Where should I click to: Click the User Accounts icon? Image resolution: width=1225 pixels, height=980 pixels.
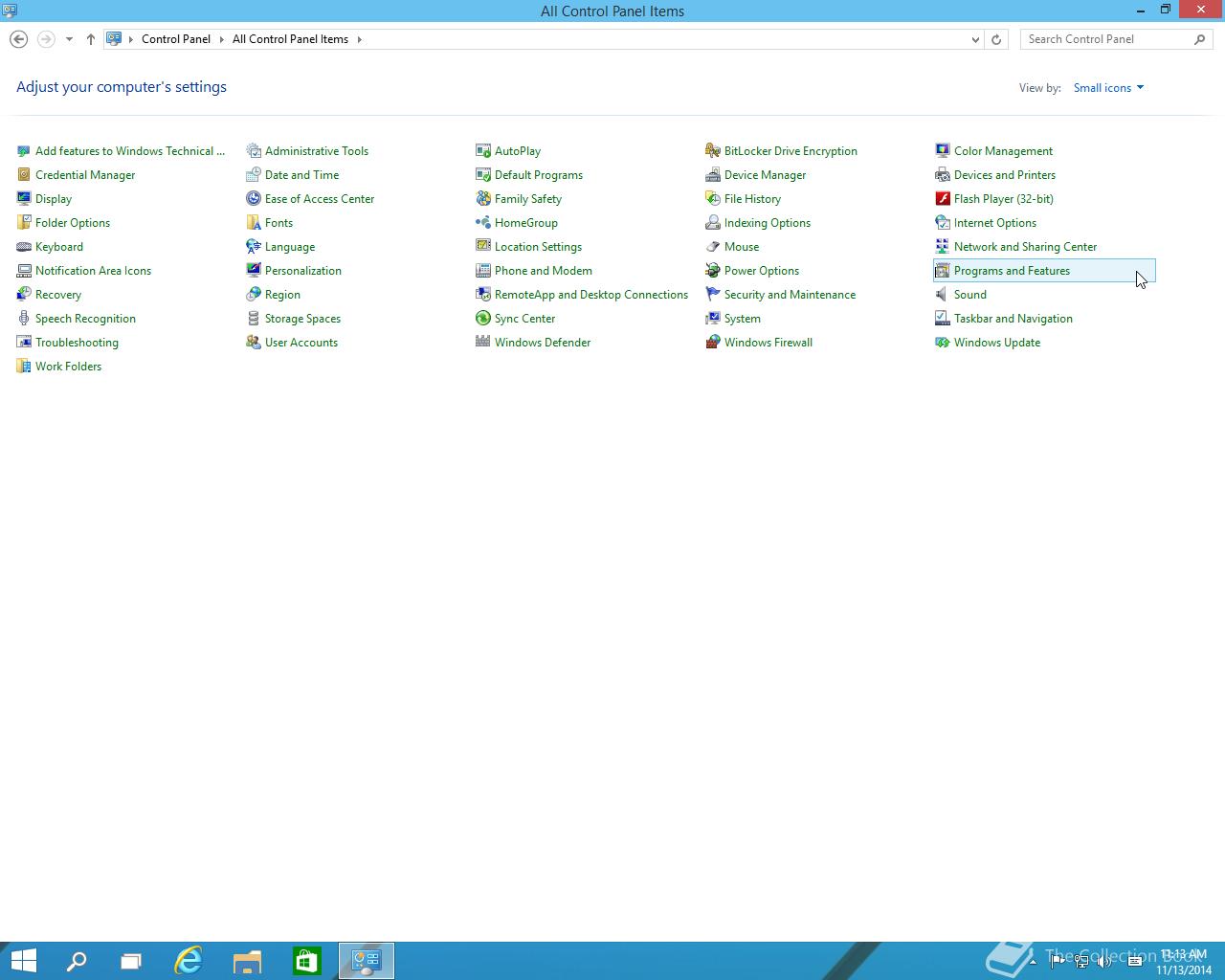click(x=254, y=342)
